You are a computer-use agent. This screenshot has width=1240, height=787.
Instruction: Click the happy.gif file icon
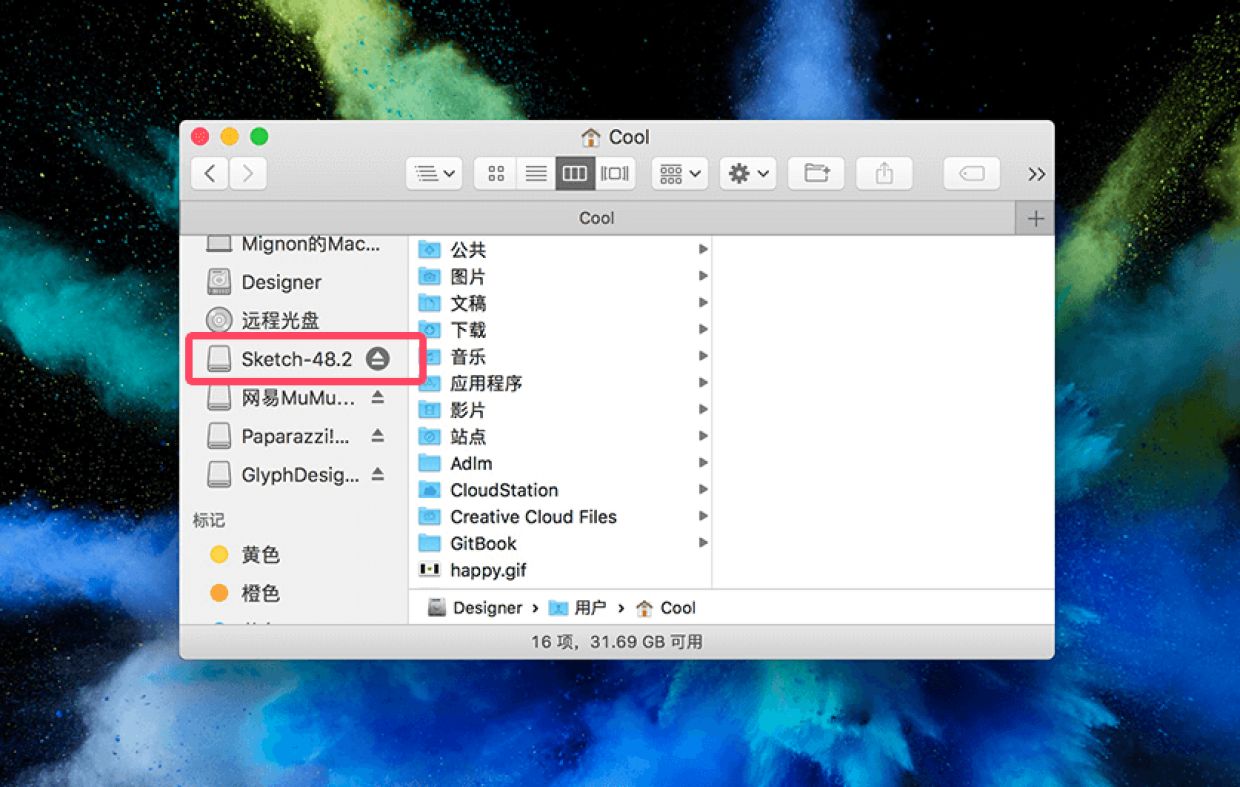coord(430,570)
